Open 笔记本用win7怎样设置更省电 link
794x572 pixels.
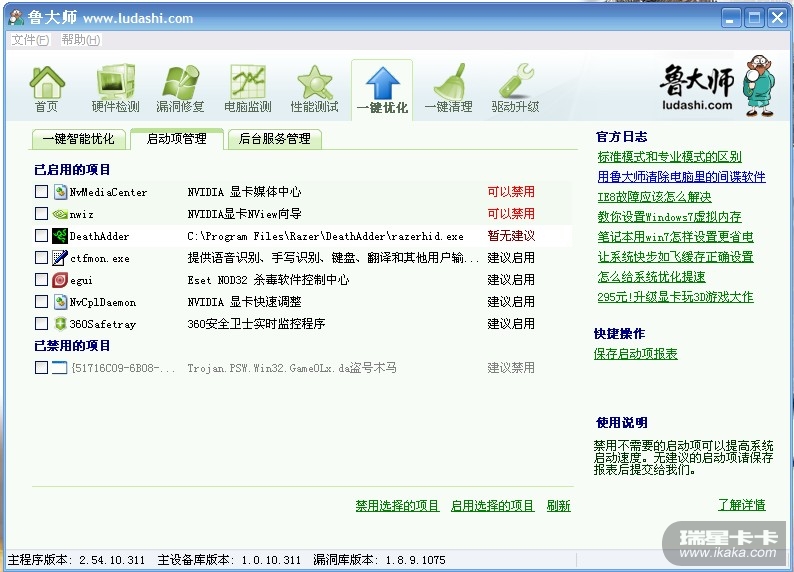click(676, 237)
